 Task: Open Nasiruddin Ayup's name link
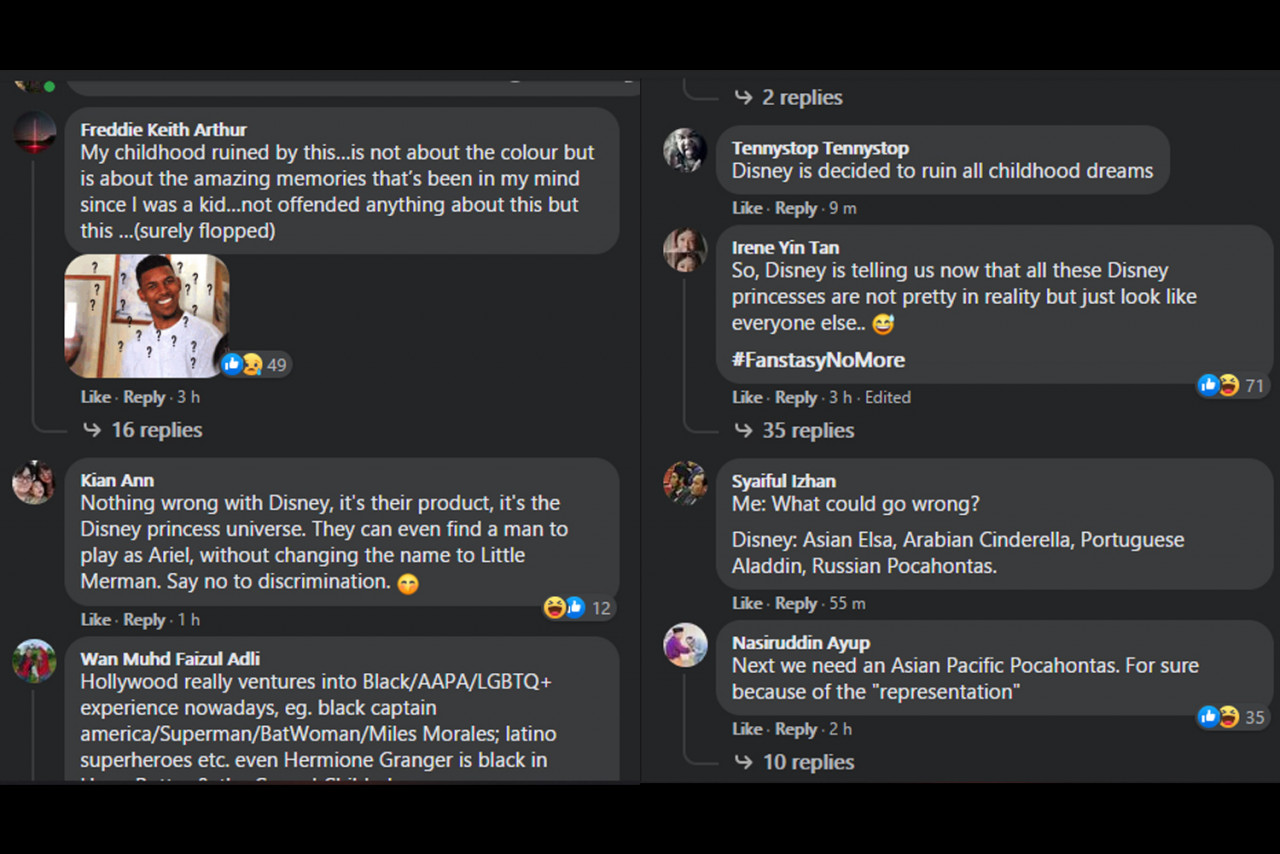coord(800,643)
